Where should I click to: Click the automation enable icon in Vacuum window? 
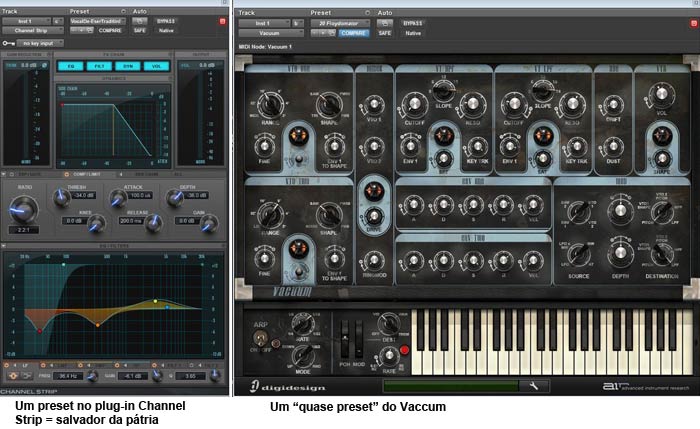click(385, 23)
